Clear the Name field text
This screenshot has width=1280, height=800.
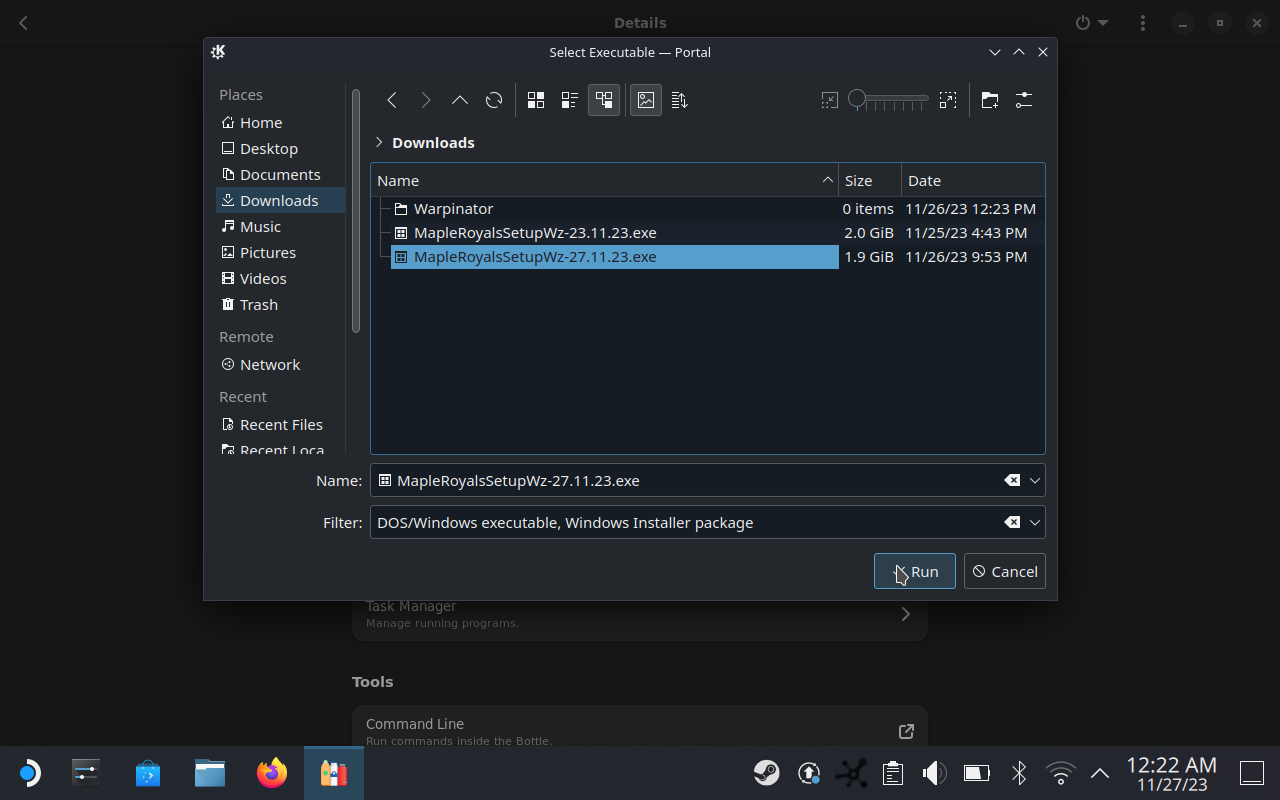coord(1012,480)
